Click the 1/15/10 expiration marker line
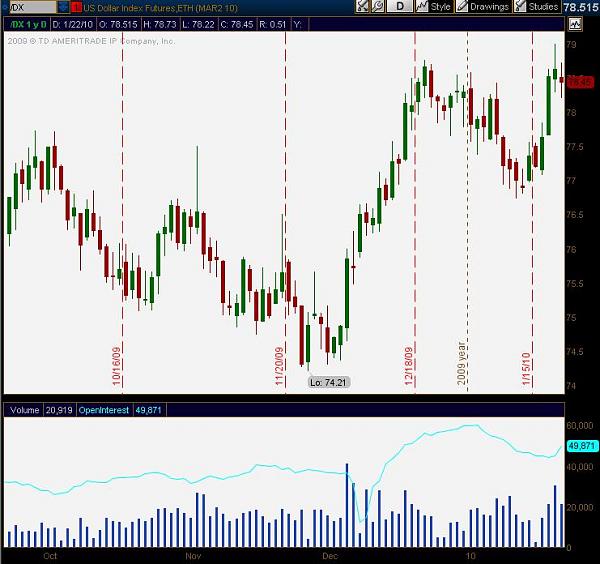Screen dimensions: 600x564 click(532, 213)
